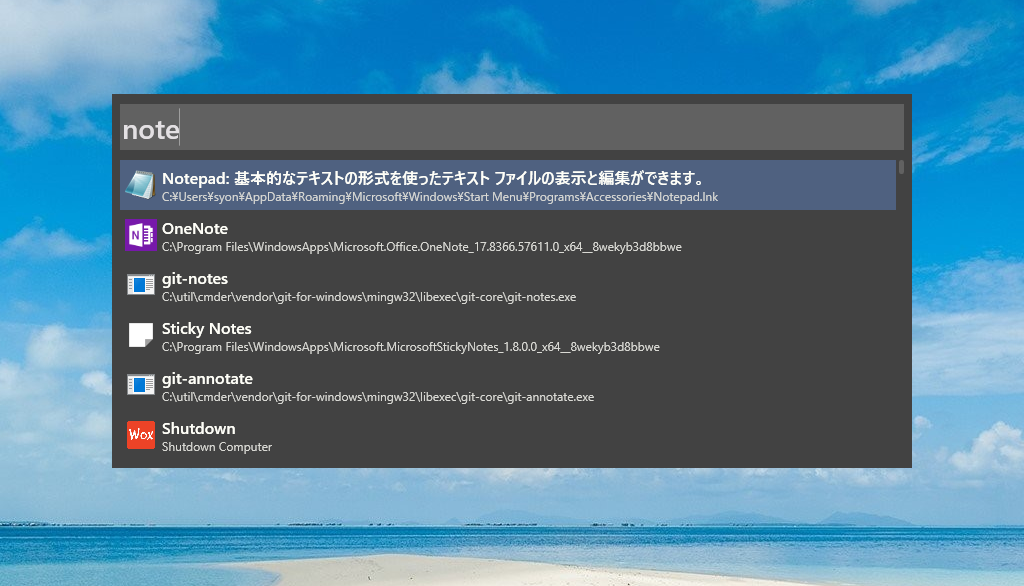Screen dimensions: 1024x586
Task: Click the Notepad.lnk file path text
Action: pos(440,197)
